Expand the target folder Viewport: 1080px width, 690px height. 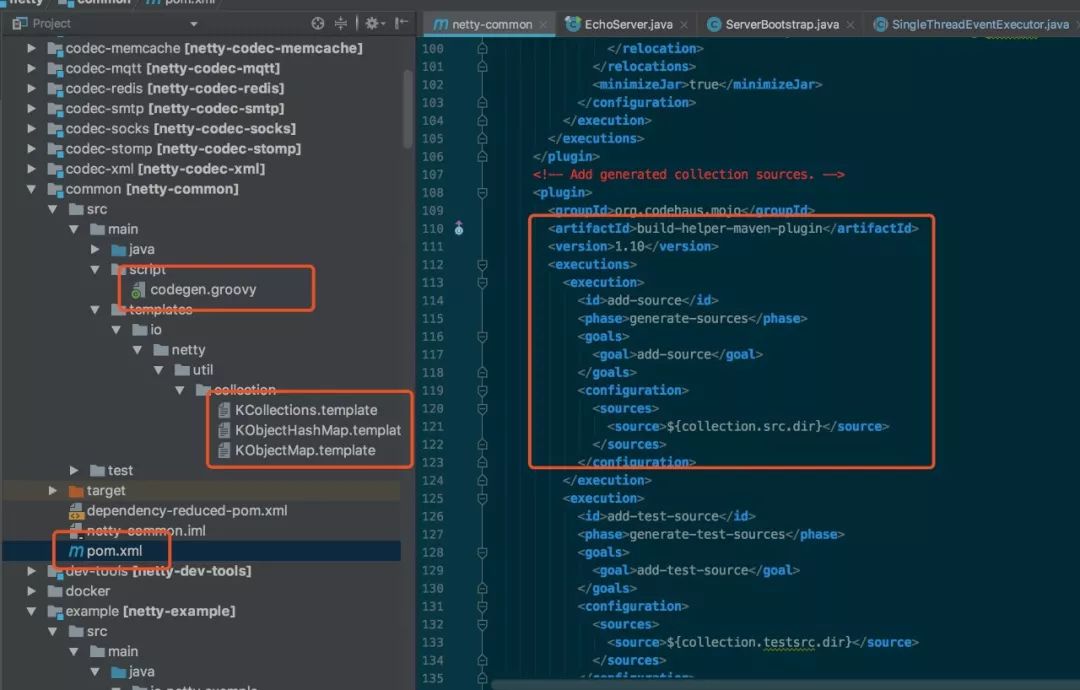pyautogui.click(x=52, y=490)
